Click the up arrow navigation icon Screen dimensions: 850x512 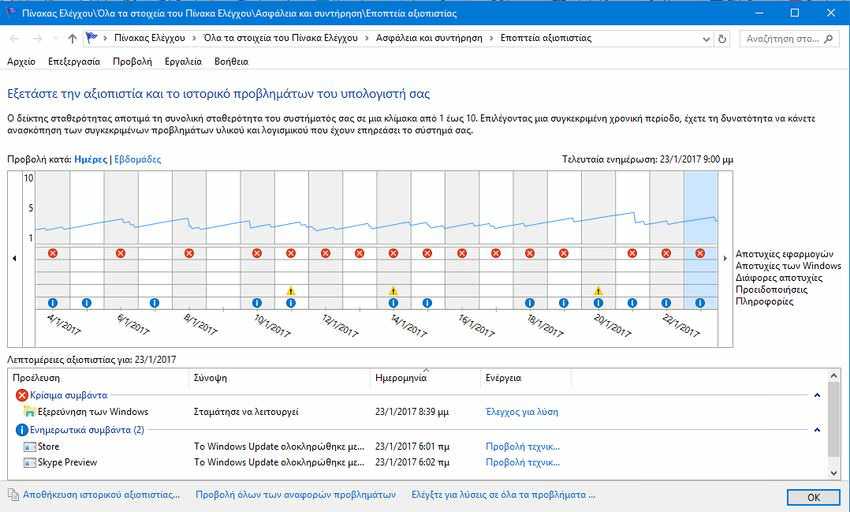click(72, 38)
